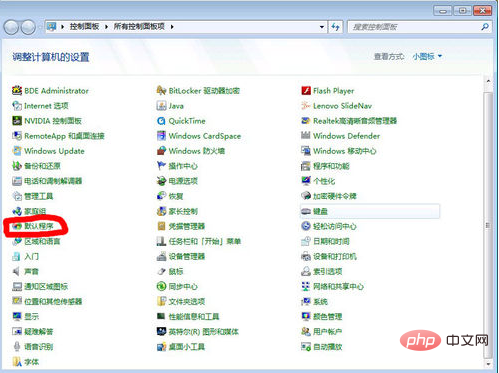This screenshot has width=499, height=373.
Task: Open 文件夹选项 link
Action: (187, 301)
